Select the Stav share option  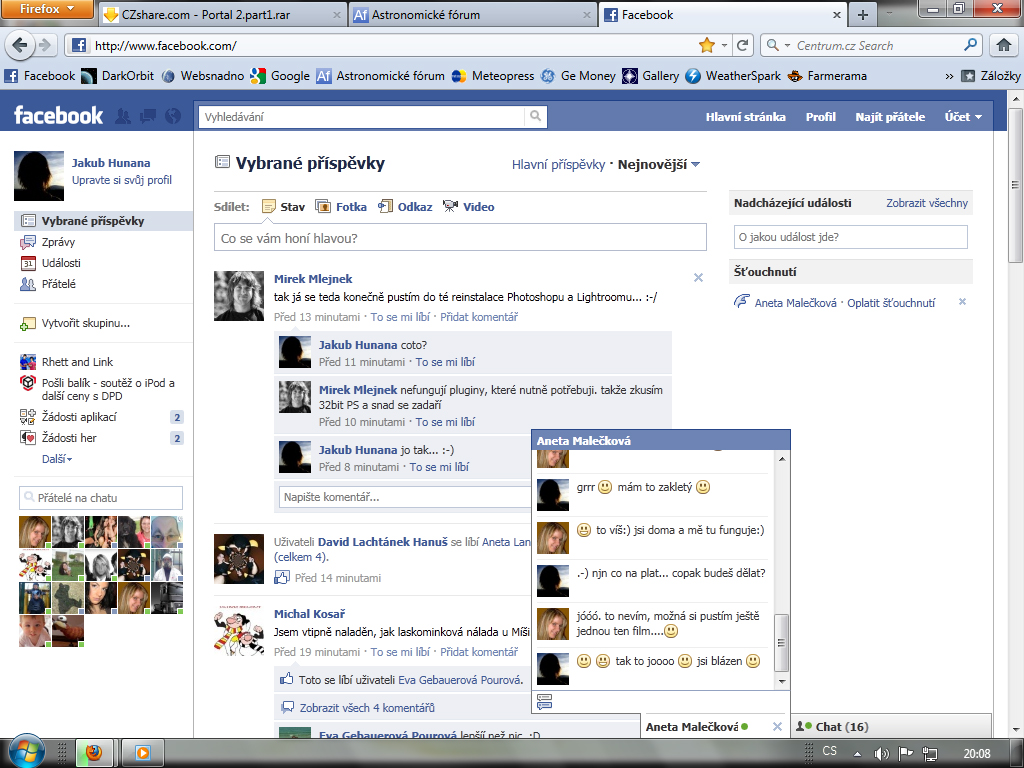click(283, 207)
